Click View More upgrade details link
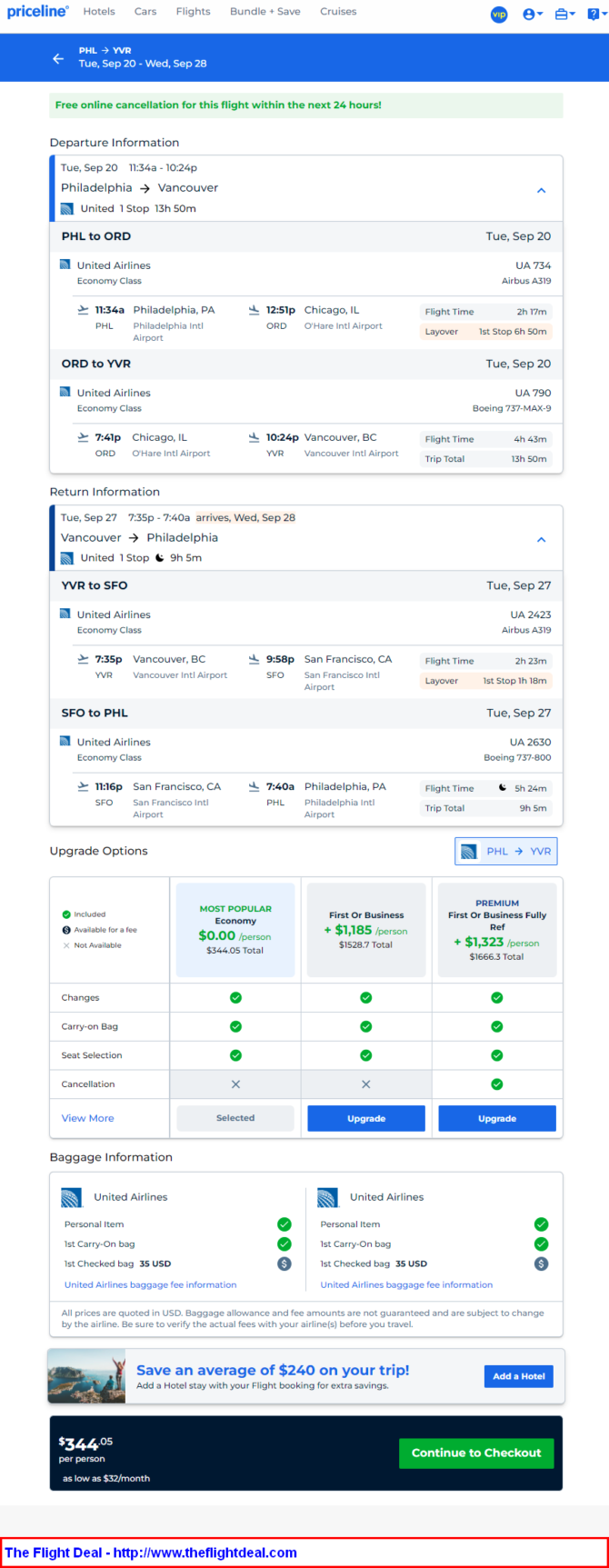 tap(87, 1119)
